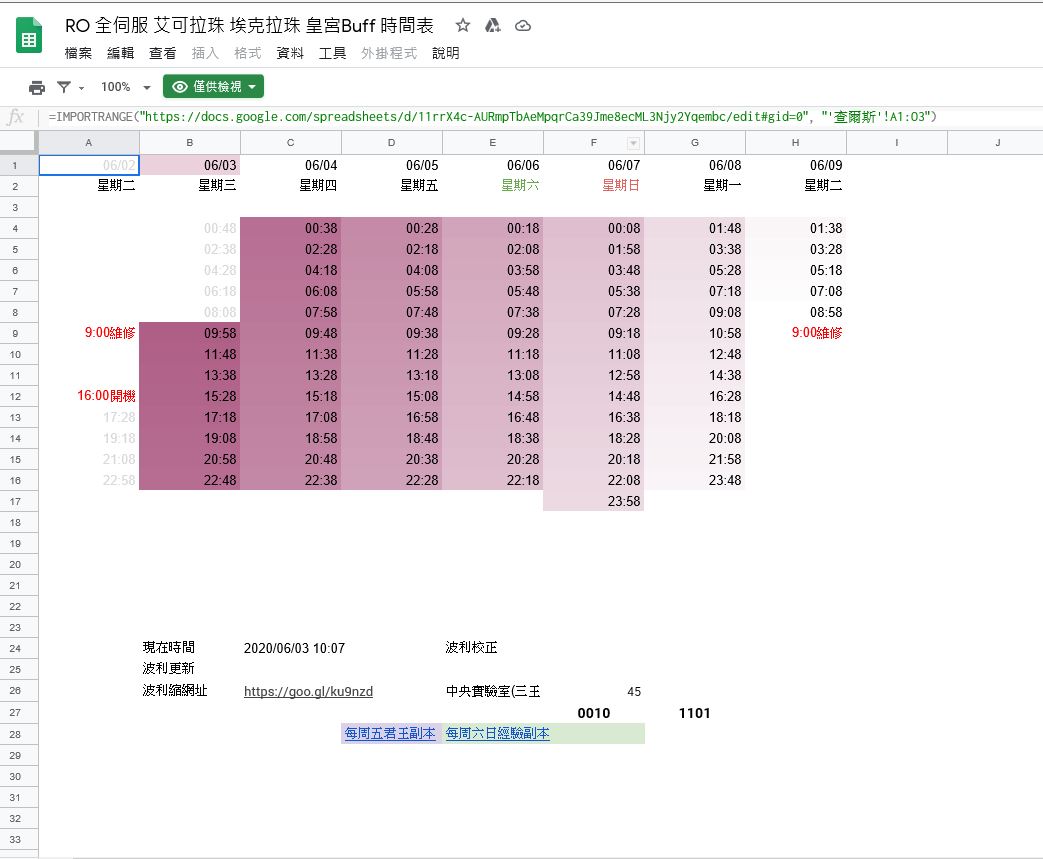Open the filter views dropdown arrow
Image resolution: width=1043 pixels, height=859 pixels.
81,88
